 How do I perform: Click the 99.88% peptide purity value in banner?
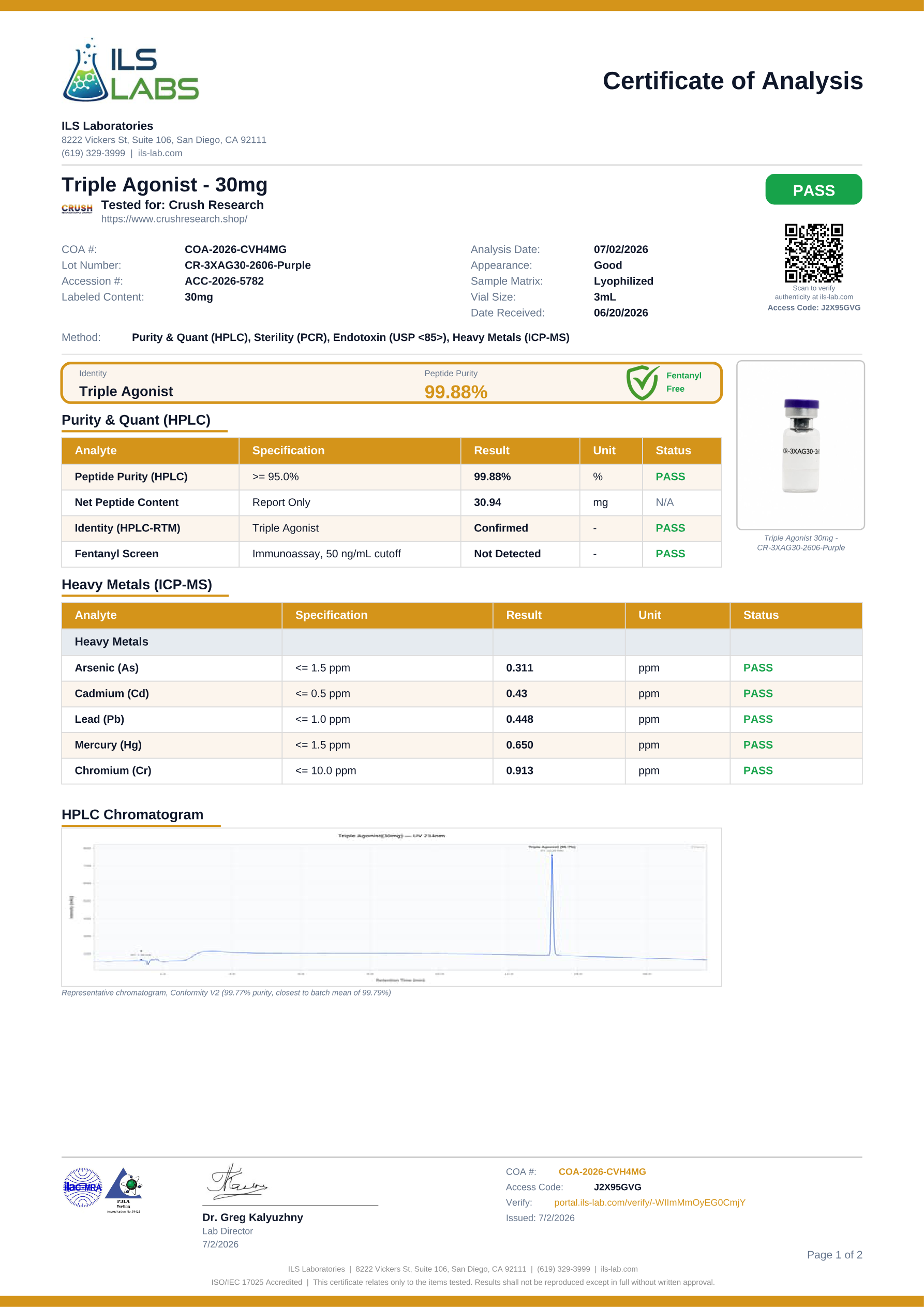point(456,392)
